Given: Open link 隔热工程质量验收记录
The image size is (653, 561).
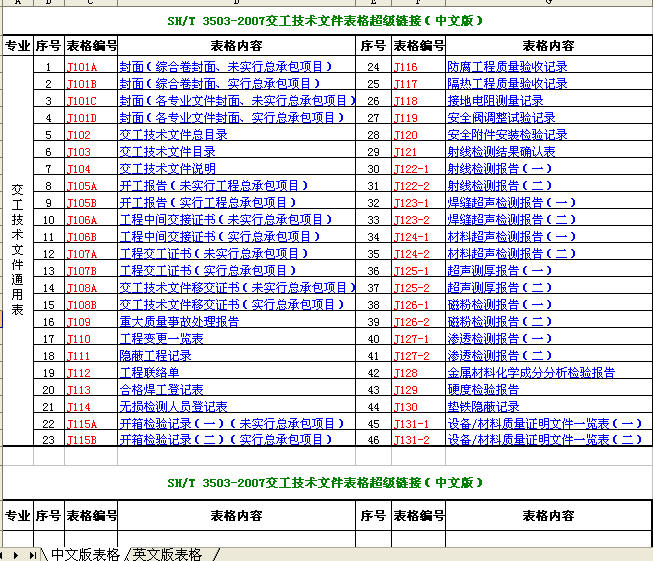Looking at the screenshot, I should coord(507,84).
